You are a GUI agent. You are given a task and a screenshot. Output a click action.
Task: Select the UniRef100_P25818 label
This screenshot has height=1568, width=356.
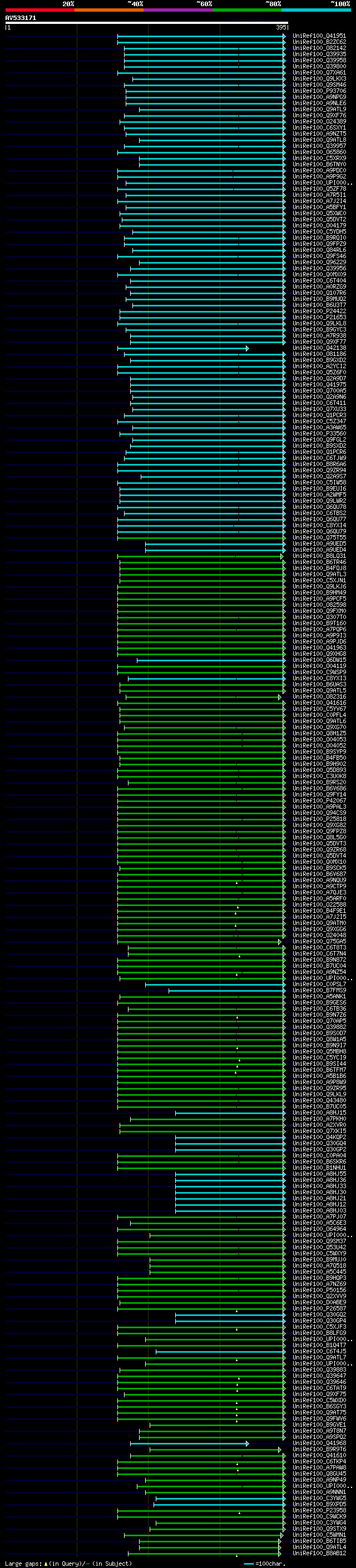(x=319, y=819)
